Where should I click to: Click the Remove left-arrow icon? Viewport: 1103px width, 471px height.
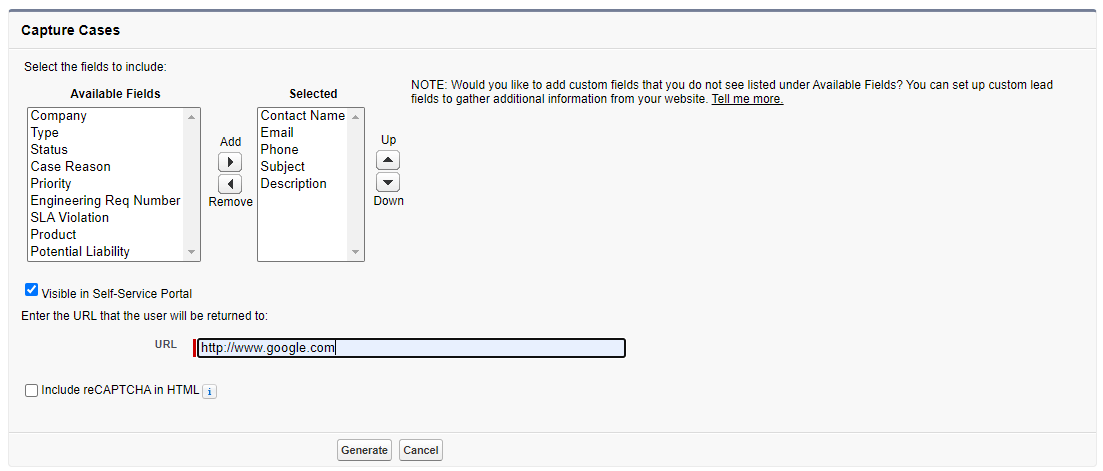pyautogui.click(x=230, y=184)
